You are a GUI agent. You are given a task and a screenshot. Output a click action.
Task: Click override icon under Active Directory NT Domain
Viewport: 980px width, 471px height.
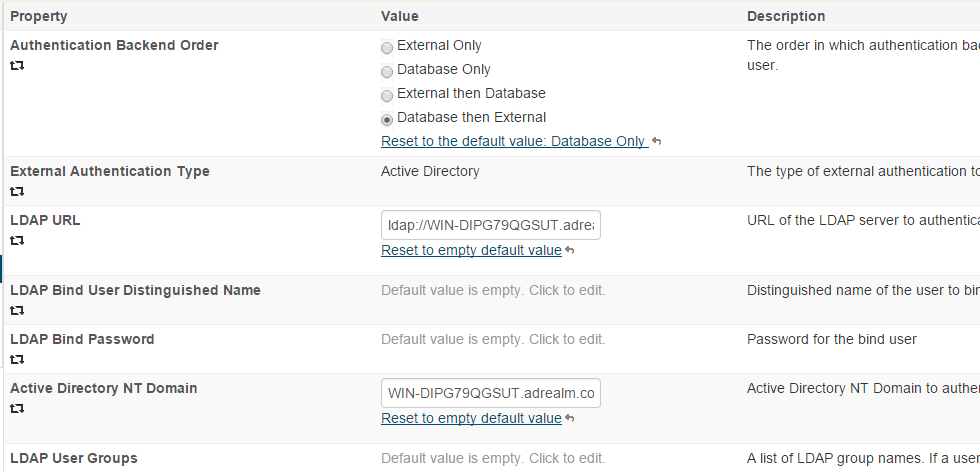[17, 409]
